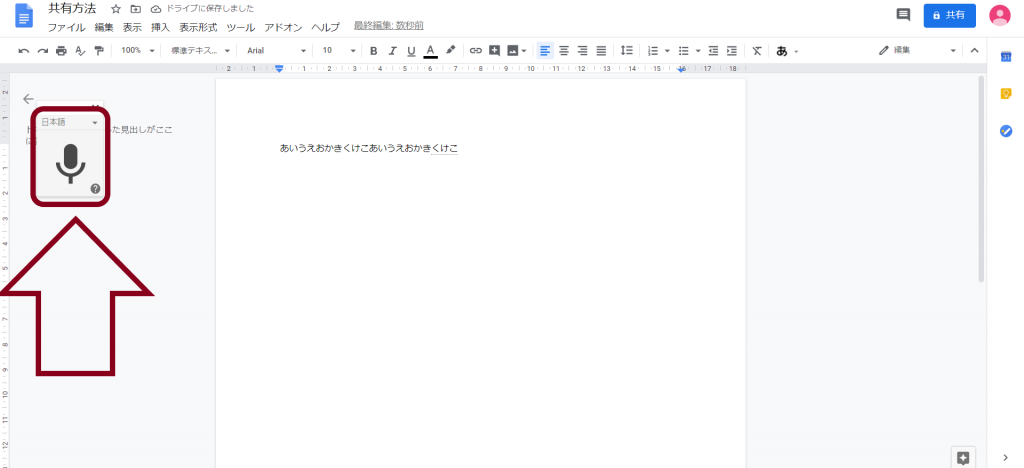1024x468 pixels.
Task: Apply a numbered list
Action: tap(652, 50)
